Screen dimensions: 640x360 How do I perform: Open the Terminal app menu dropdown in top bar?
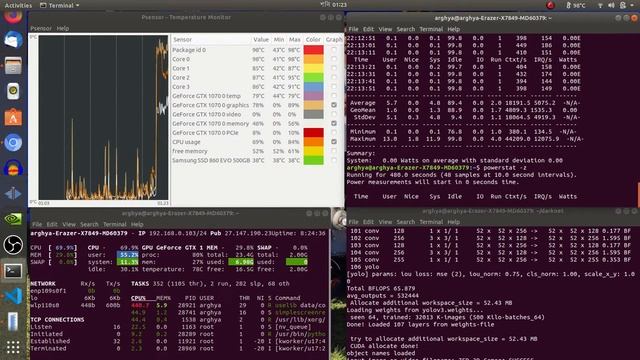(x=60, y=5)
